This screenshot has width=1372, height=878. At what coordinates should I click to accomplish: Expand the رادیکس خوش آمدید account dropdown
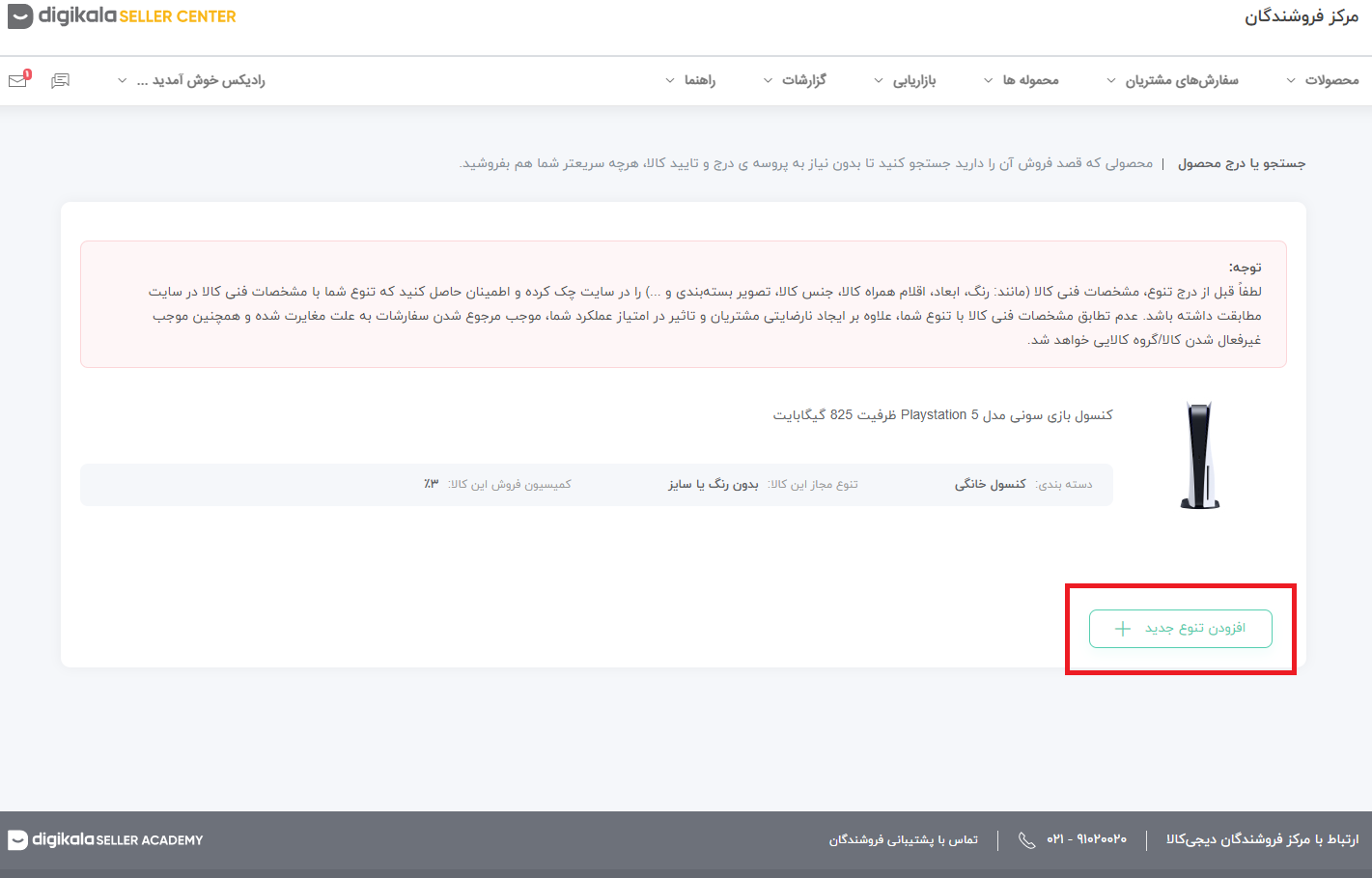pyautogui.click(x=191, y=80)
